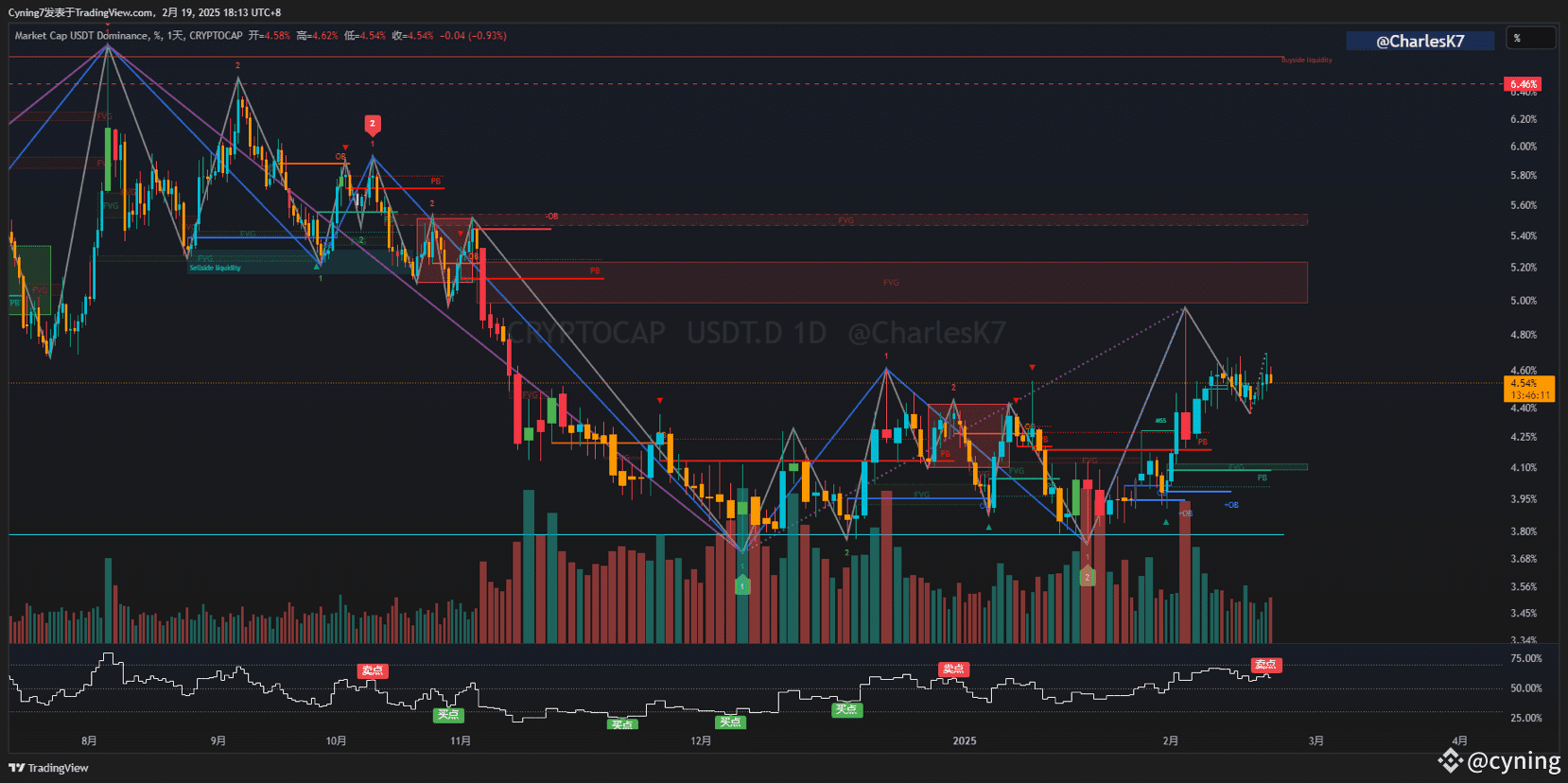Image resolution: width=1568 pixels, height=783 pixels.
Task: Click the 50.00% oscillator scale label
Action: tap(1526, 688)
